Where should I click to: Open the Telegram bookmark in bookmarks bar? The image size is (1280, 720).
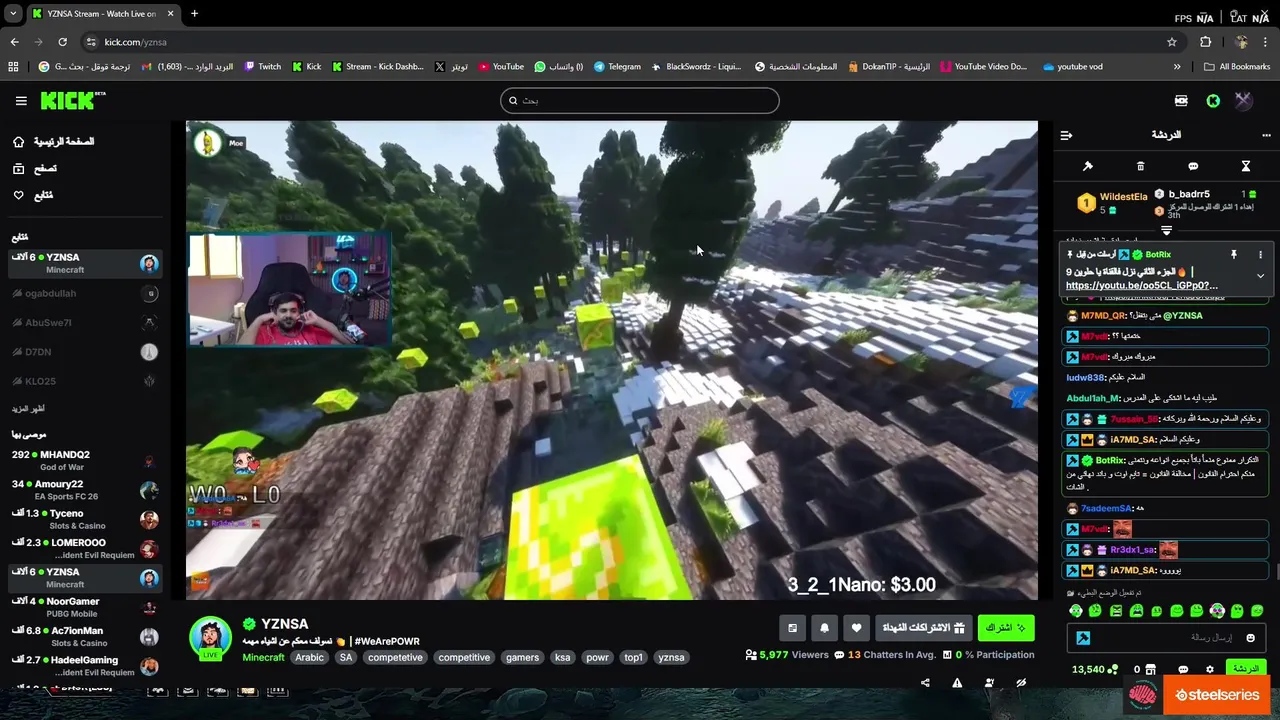coord(617,67)
